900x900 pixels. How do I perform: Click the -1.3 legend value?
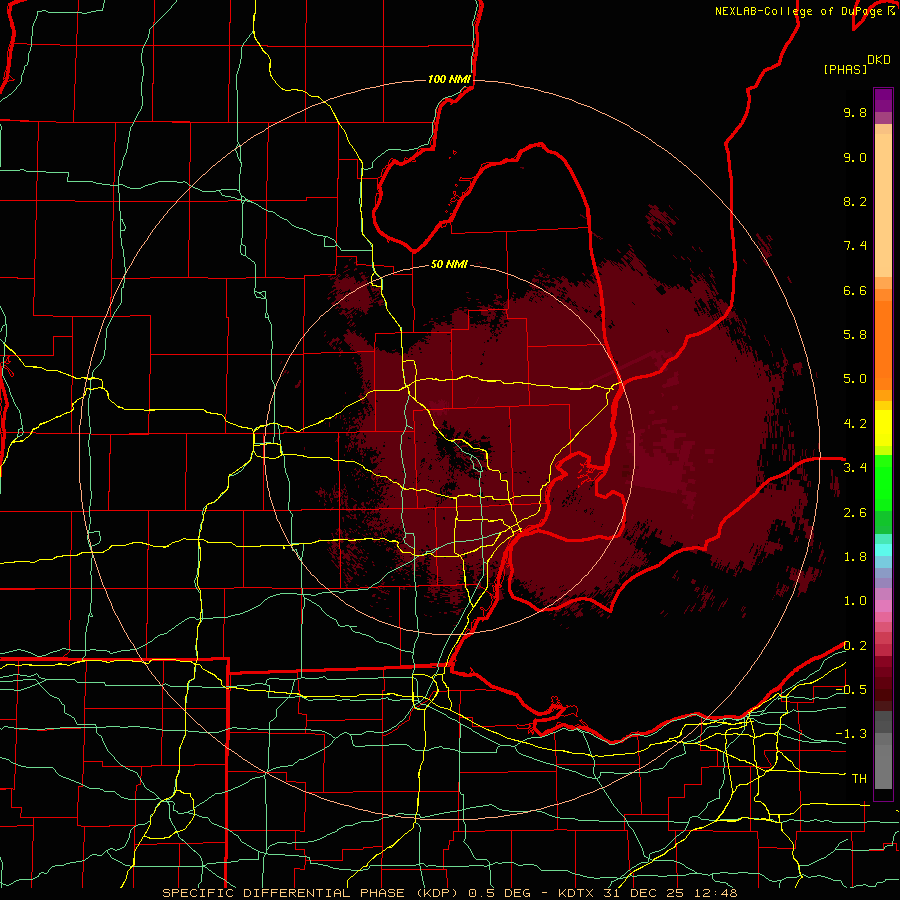851,734
